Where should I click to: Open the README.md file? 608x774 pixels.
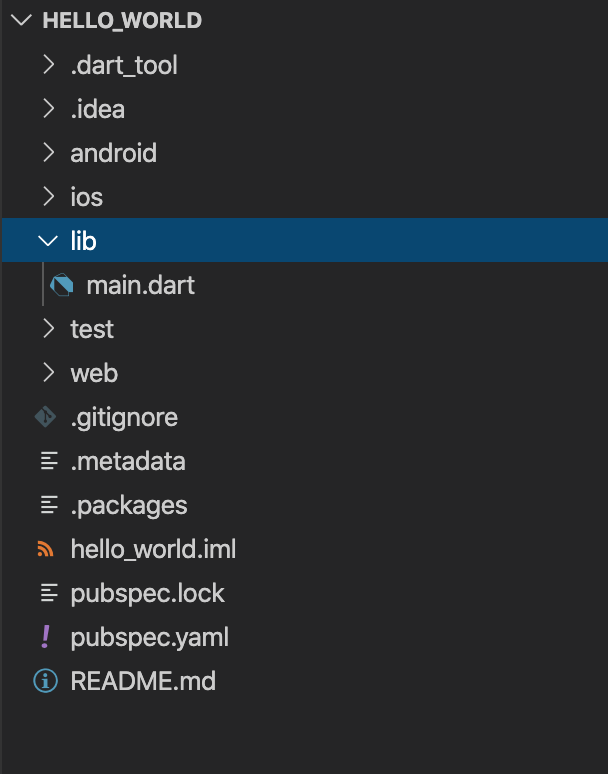(x=143, y=681)
